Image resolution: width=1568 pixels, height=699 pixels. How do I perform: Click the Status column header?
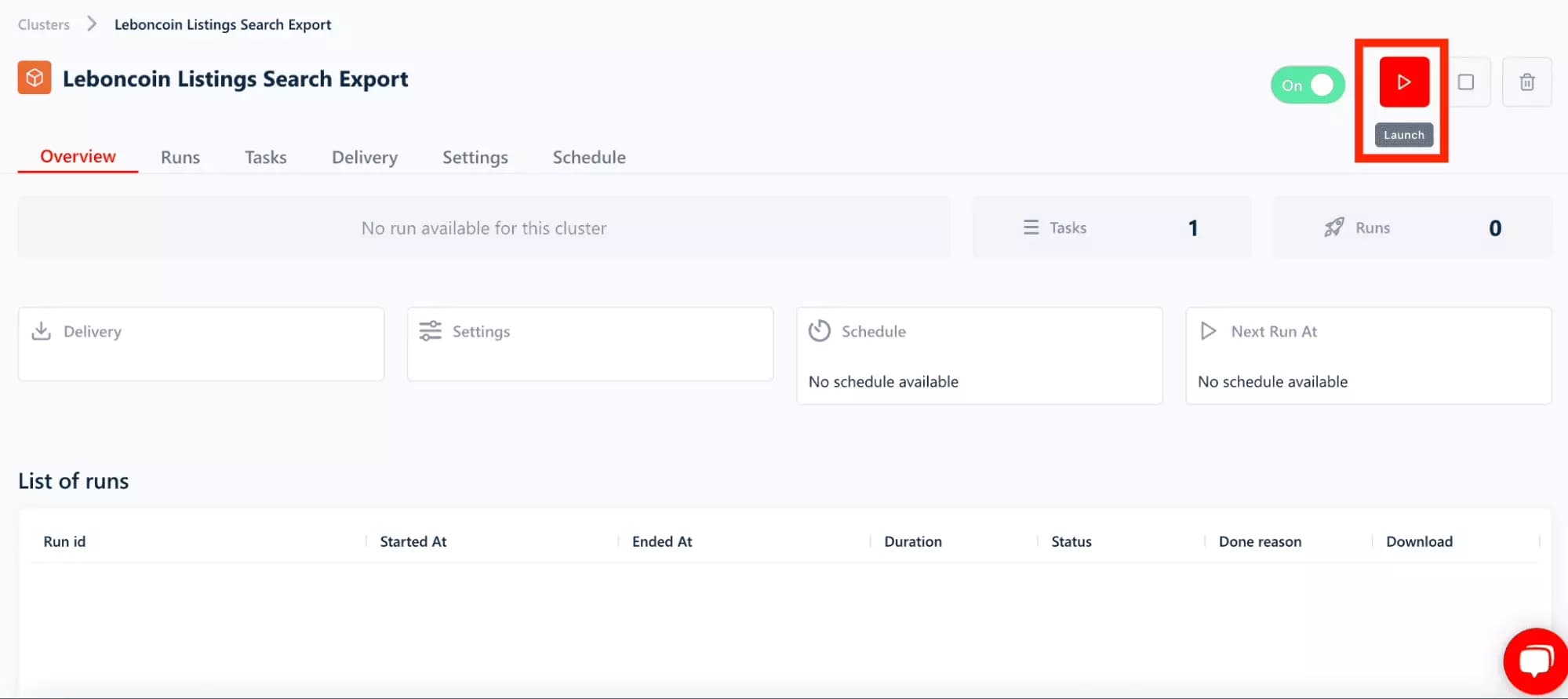click(1071, 541)
